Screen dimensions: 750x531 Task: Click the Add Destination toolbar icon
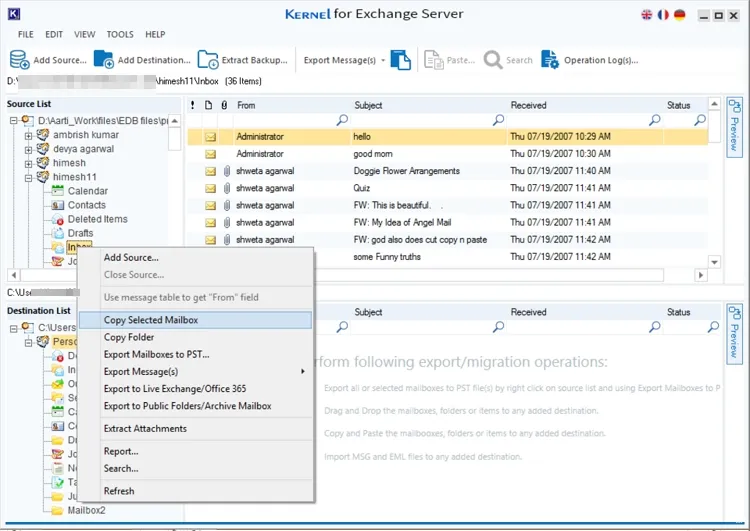103,60
